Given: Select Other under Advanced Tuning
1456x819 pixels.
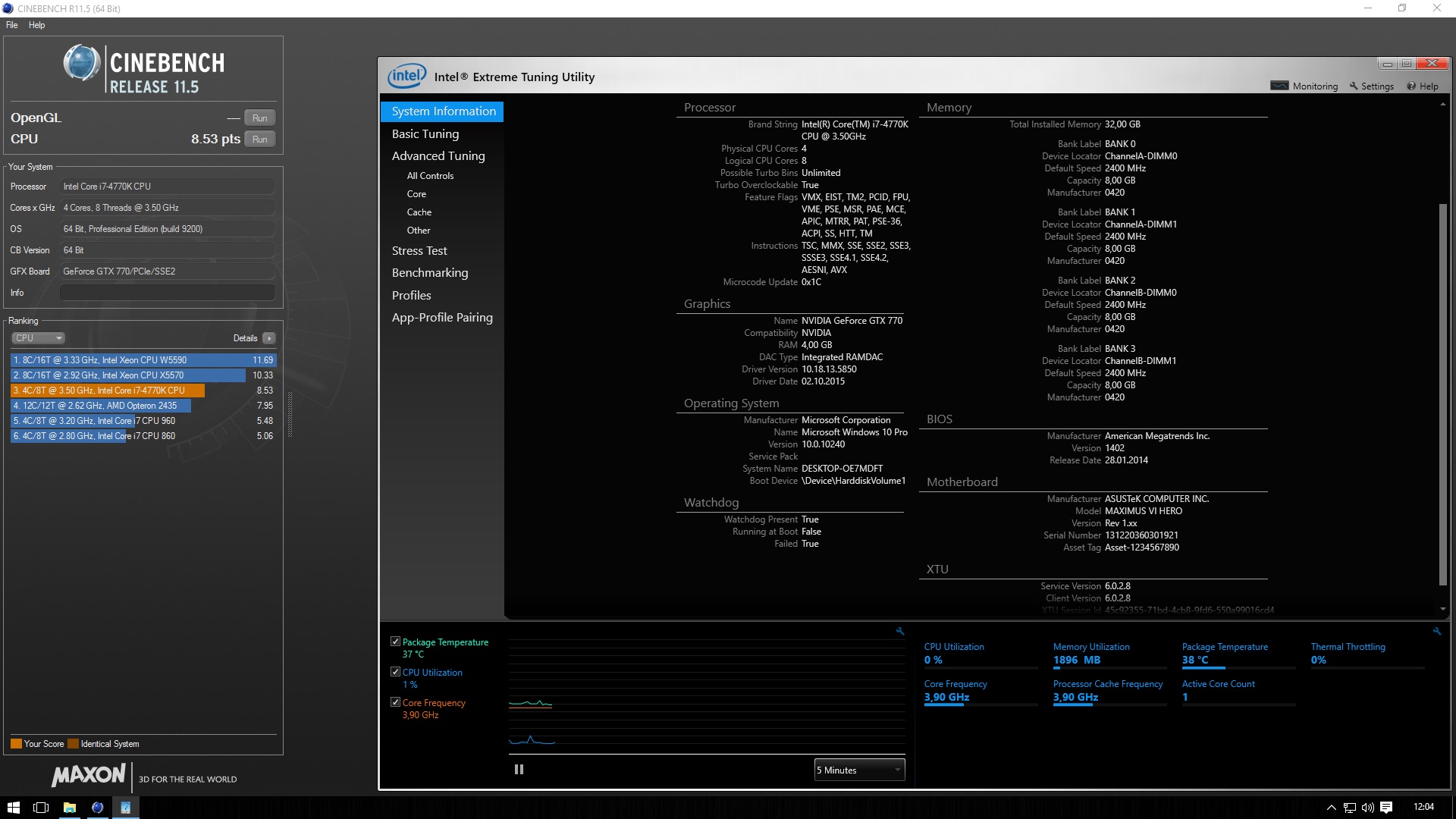Looking at the screenshot, I should (x=419, y=231).
